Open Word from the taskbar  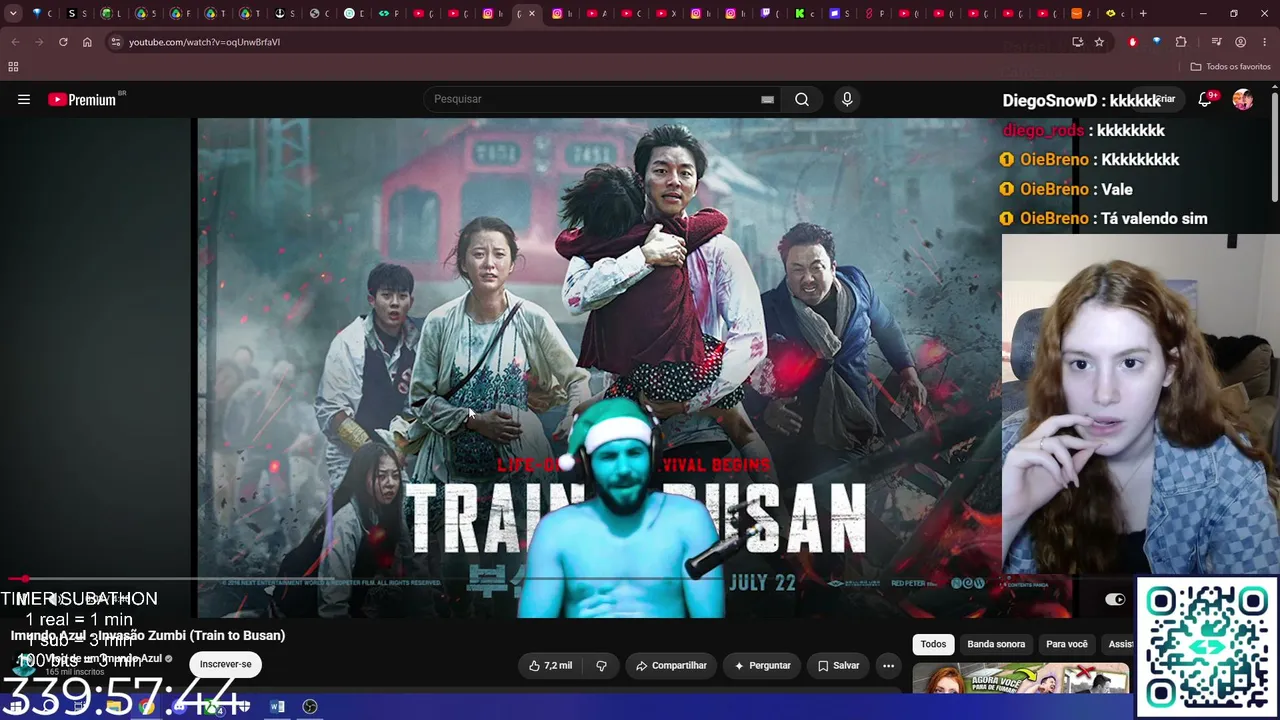coord(277,707)
